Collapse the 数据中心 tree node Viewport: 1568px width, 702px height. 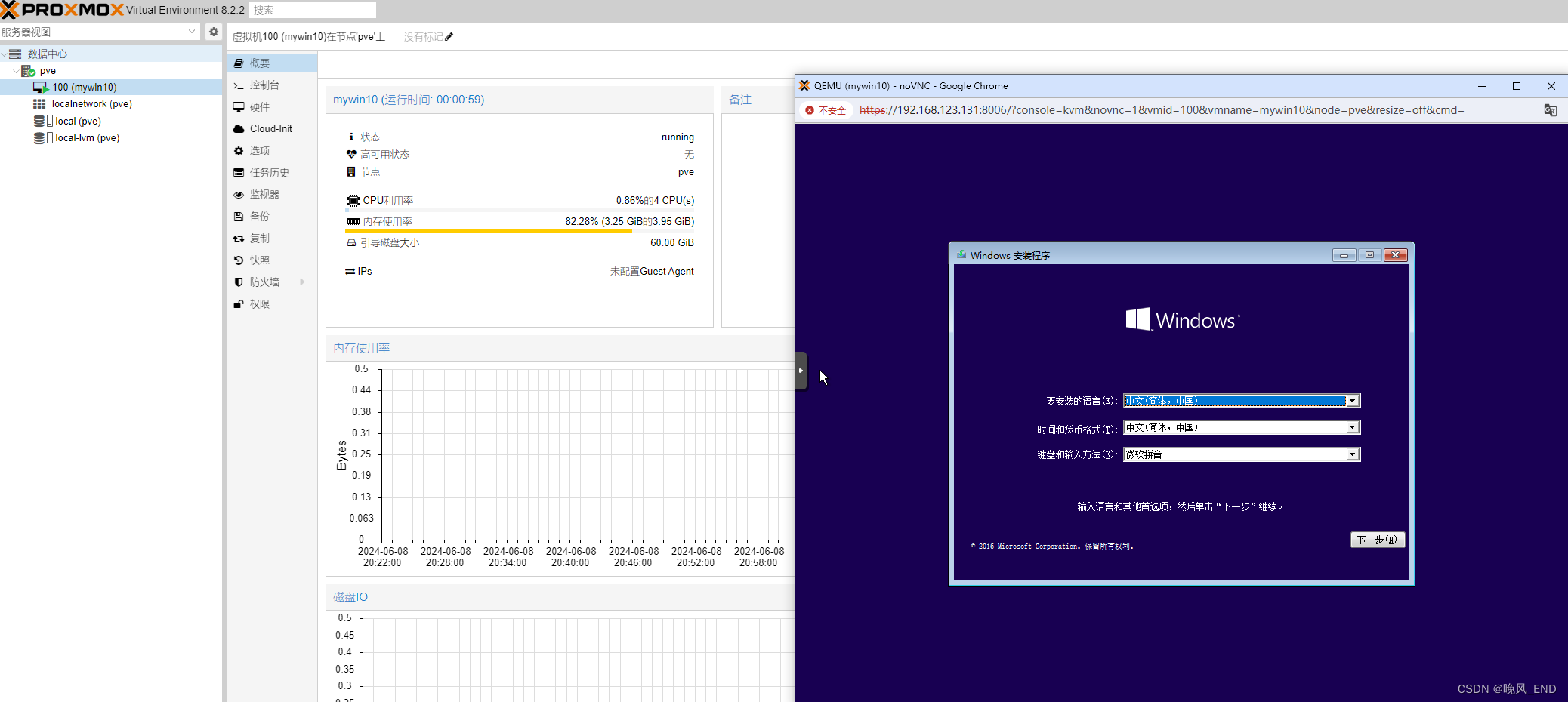point(5,54)
